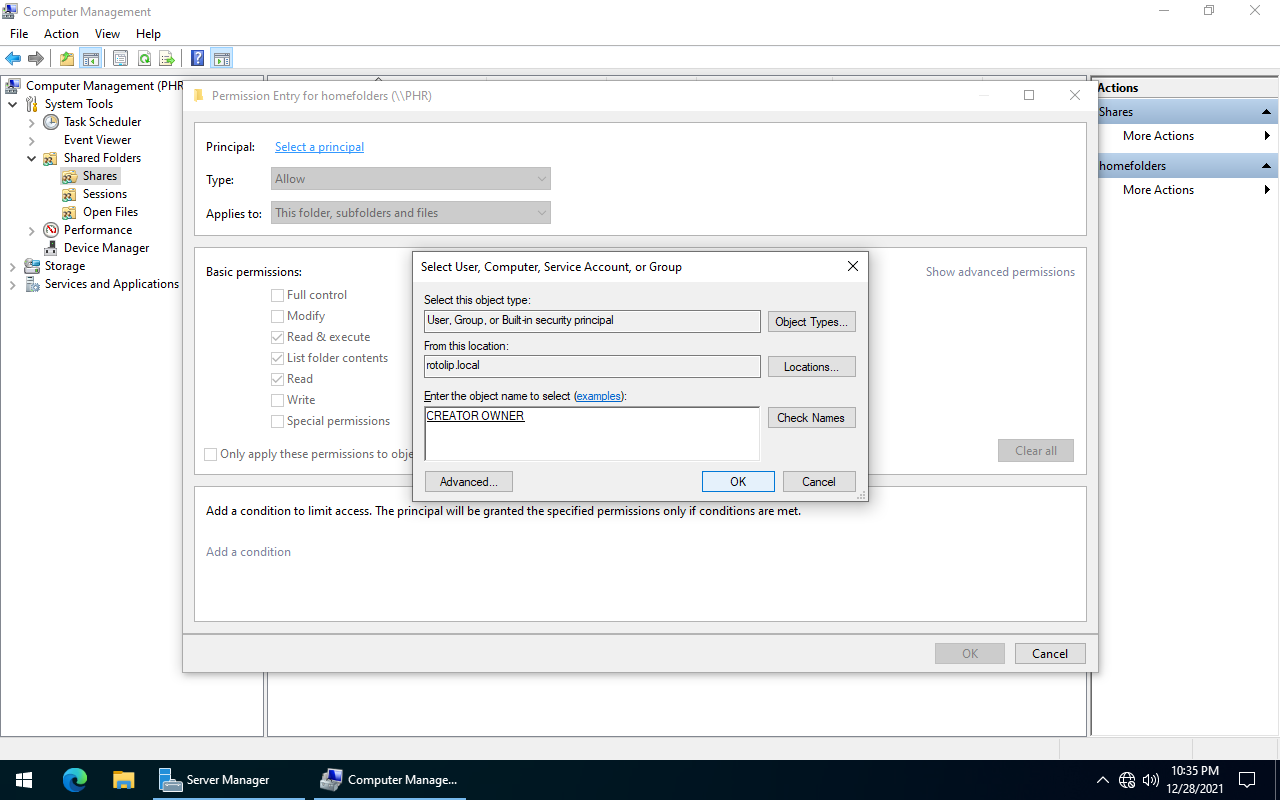Click the Properties toolbar icon
This screenshot has height=800, width=1280.
click(120, 59)
